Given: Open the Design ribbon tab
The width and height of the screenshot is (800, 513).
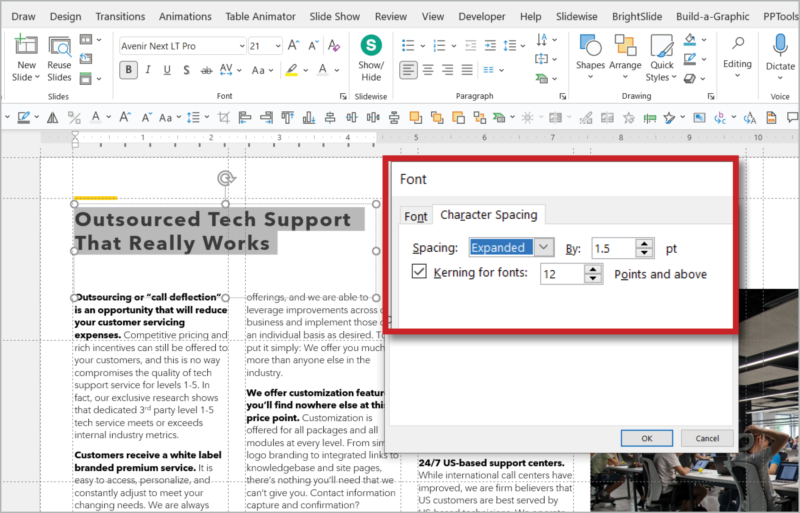Looking at the screenshot, I should [x=65, y=16].
